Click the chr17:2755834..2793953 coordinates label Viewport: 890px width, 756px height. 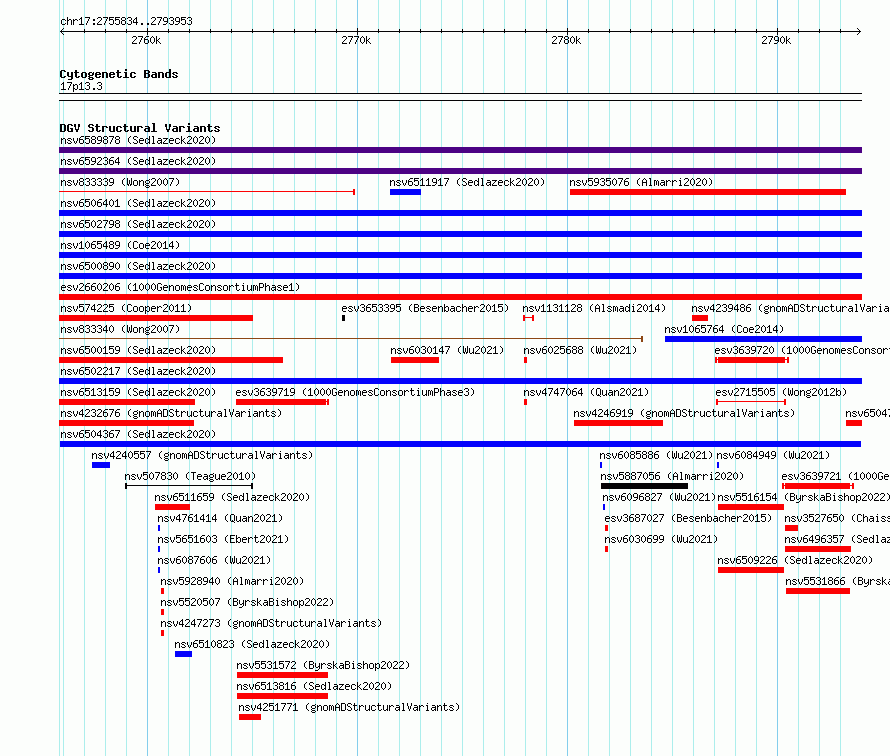126,21
